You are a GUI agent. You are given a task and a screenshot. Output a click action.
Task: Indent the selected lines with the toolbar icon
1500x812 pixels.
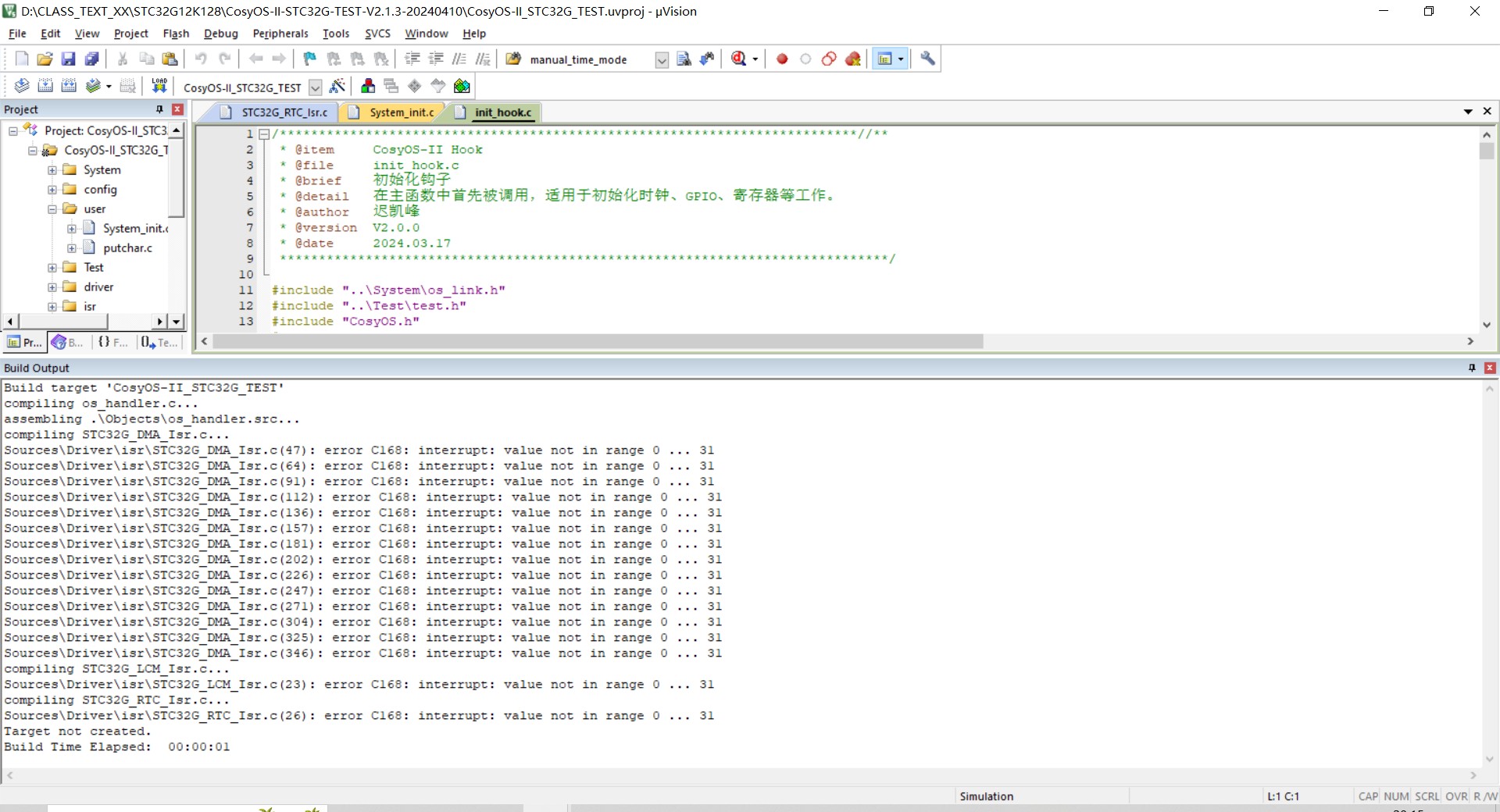coord(412,59)
